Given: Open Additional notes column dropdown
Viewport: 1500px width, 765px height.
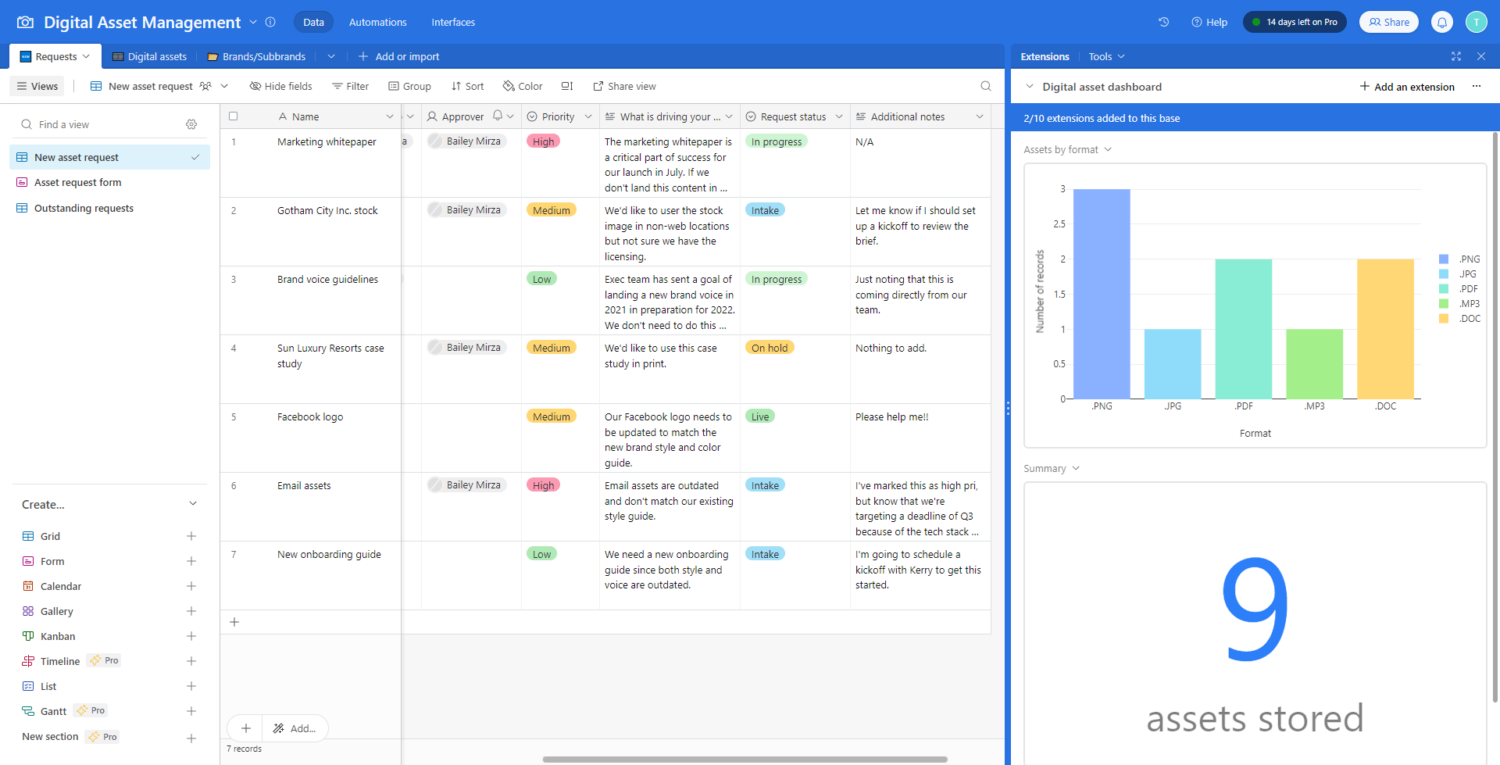Looking at the screenshot, I should (x=979, y=116).
